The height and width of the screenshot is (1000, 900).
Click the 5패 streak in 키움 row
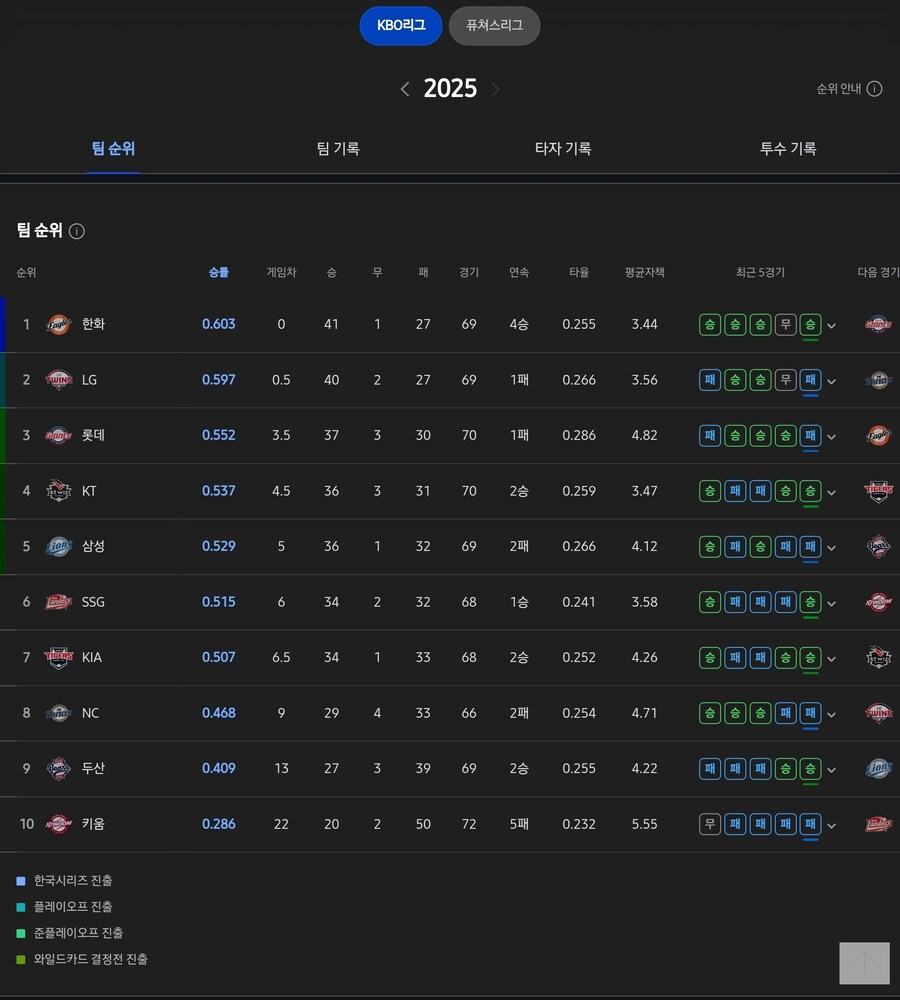click(x=519, y=824)
